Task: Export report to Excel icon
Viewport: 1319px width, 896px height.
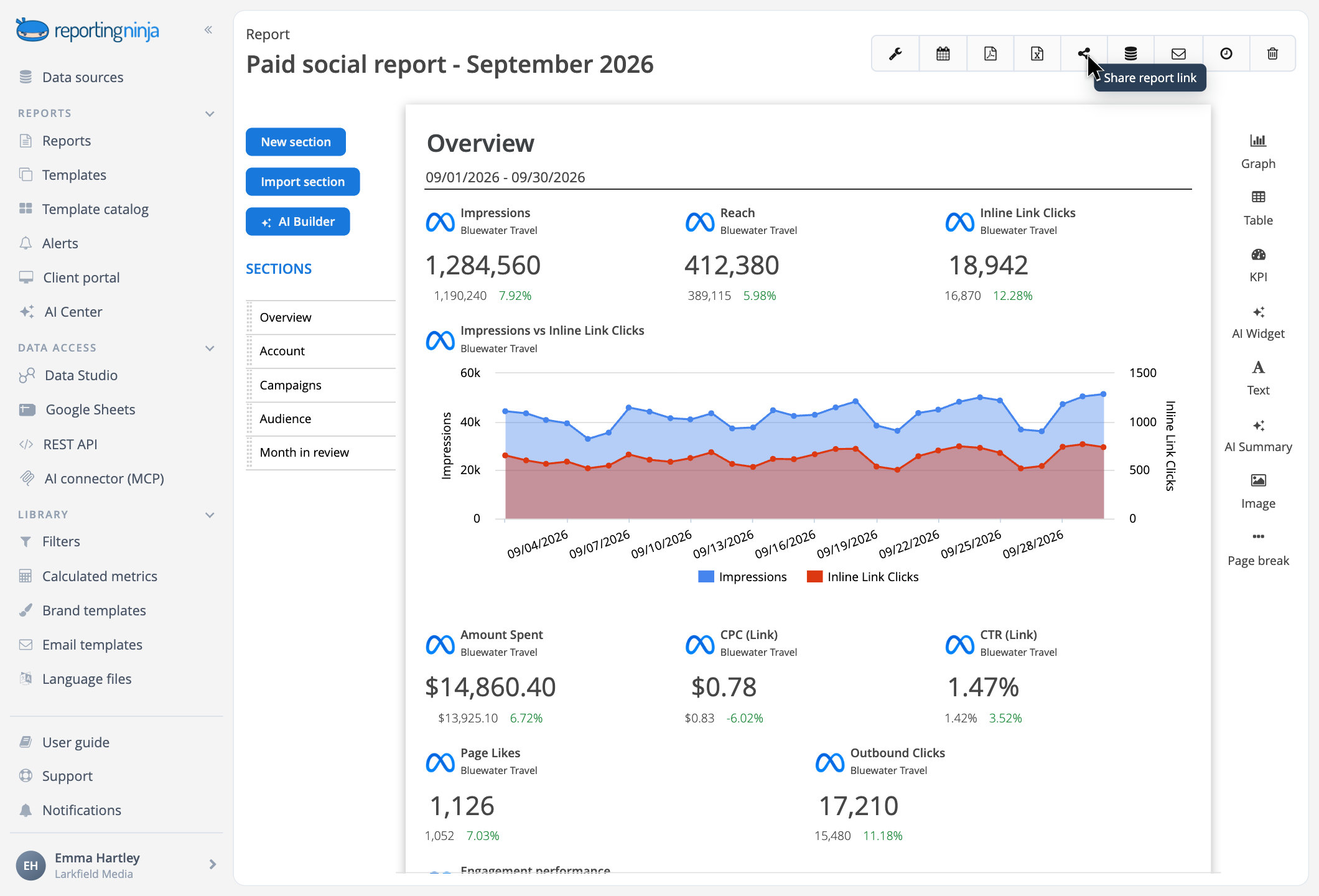Action: pos(1037,54)
